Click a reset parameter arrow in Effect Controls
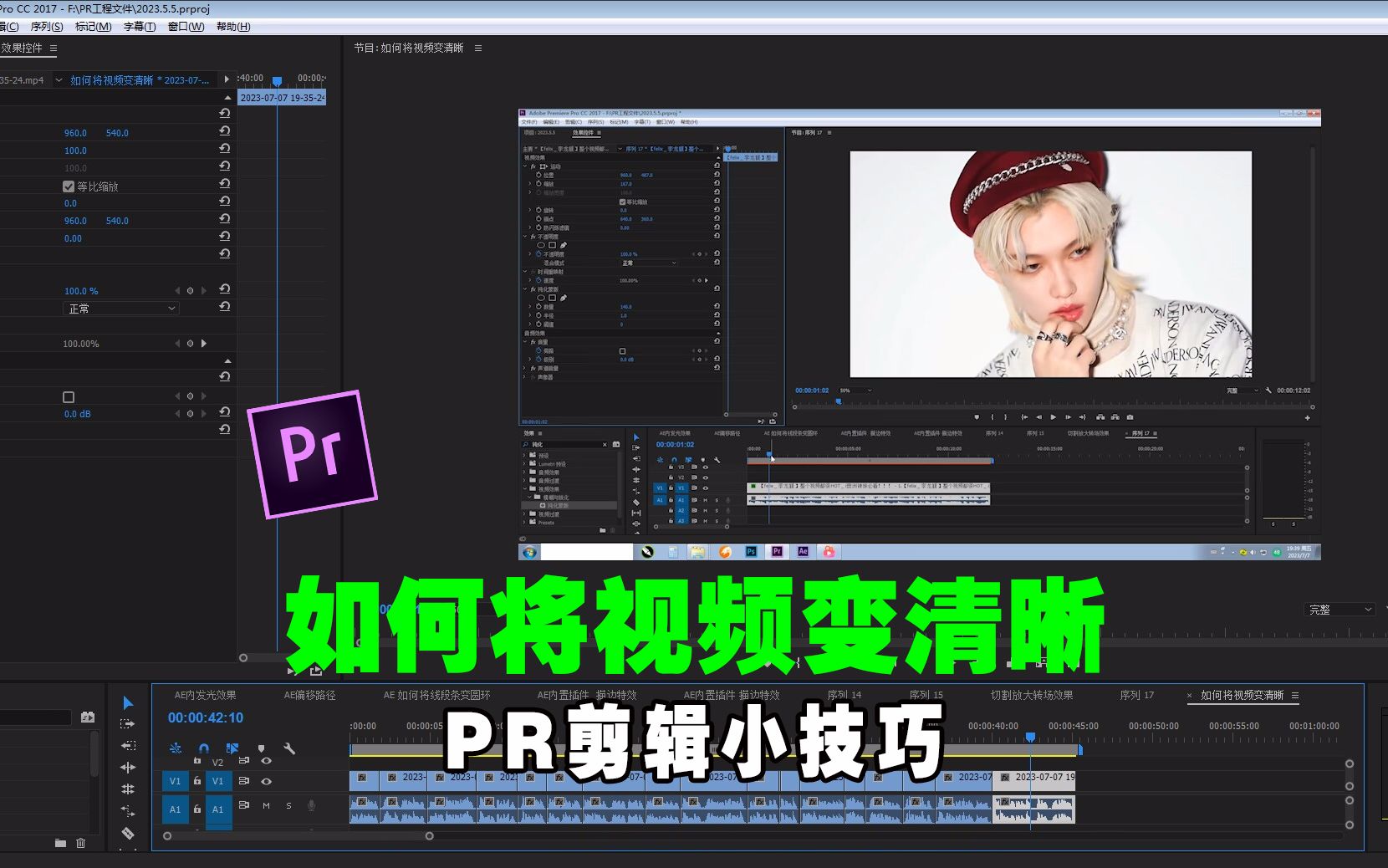The width and height of the screenshot is (1388, 868). (225, 132)
